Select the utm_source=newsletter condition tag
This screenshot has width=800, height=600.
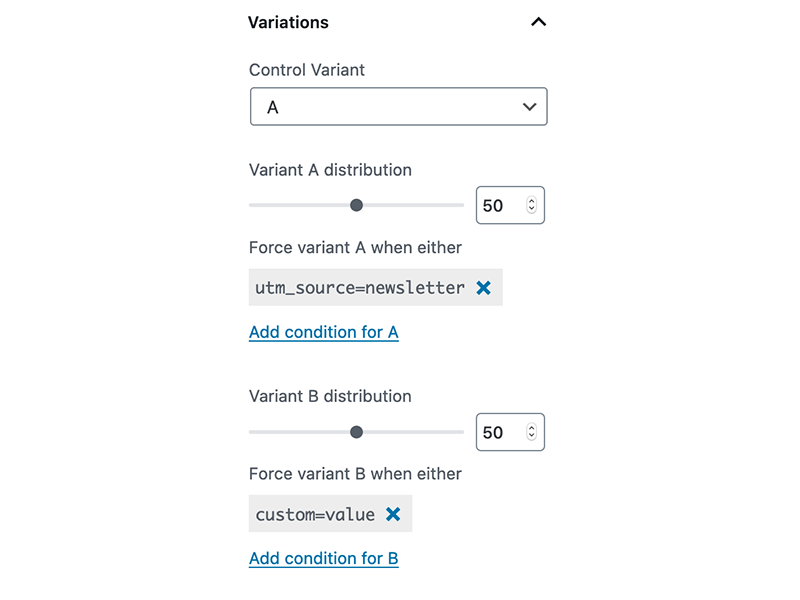pos(360,288)
